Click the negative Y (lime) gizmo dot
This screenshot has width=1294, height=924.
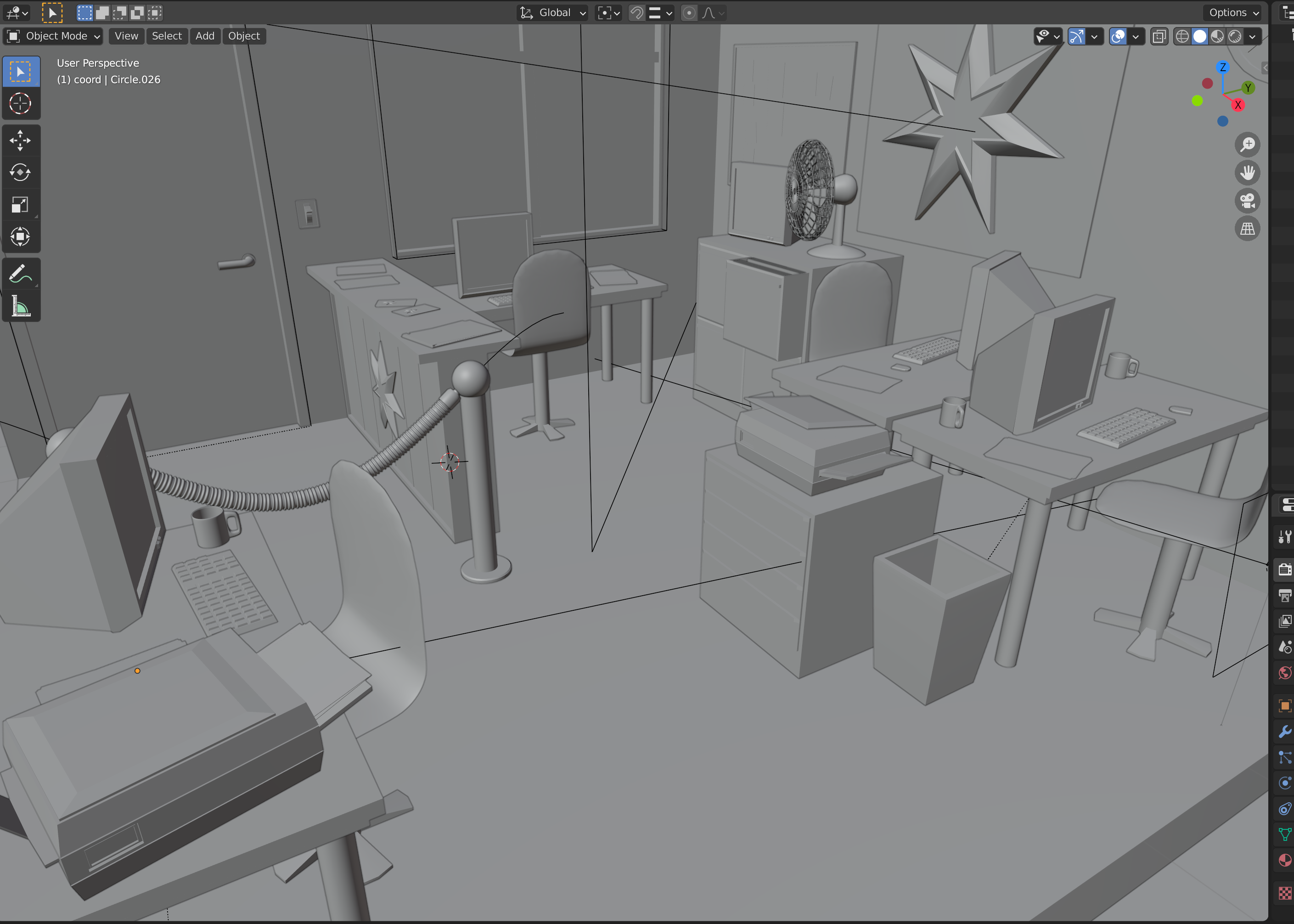1197,101
